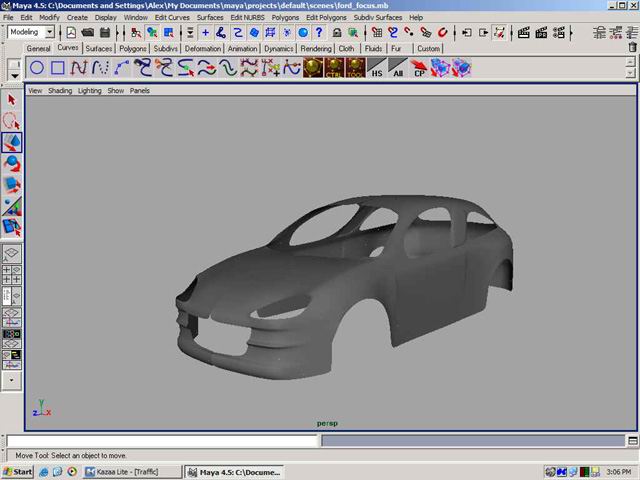
Task: Open the Dynamics shelf tab
Action: pyautogui.click(x=279, y=48)
